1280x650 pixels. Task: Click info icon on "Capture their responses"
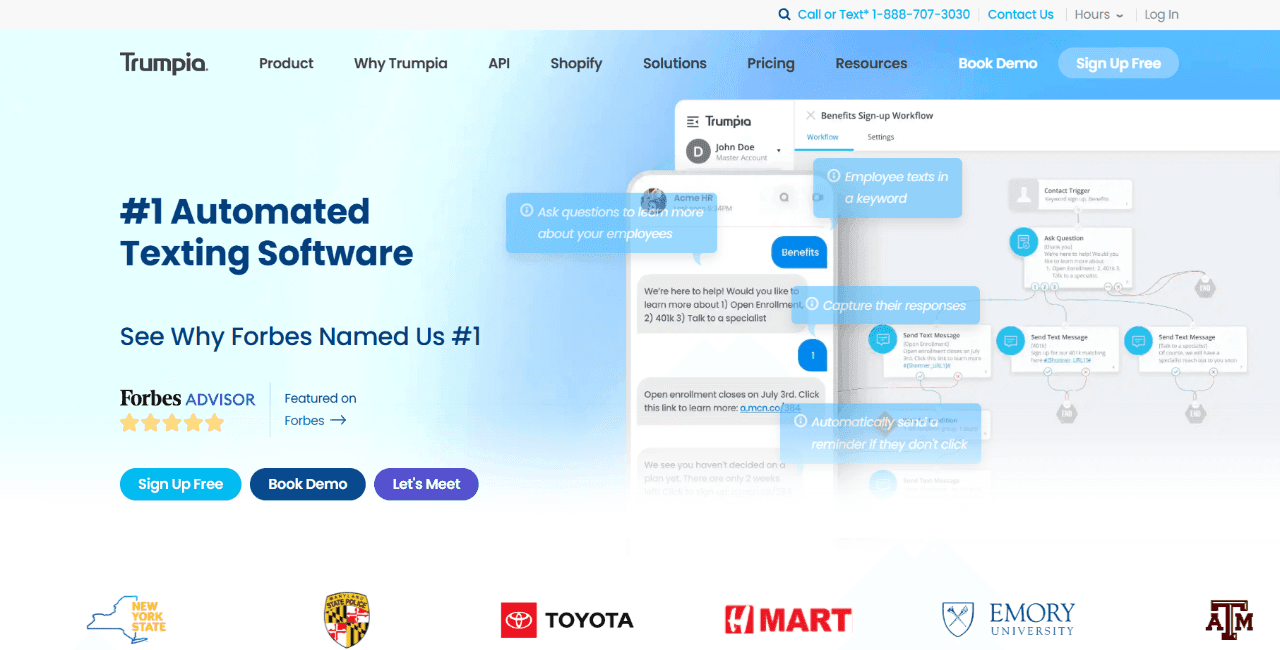811,305
